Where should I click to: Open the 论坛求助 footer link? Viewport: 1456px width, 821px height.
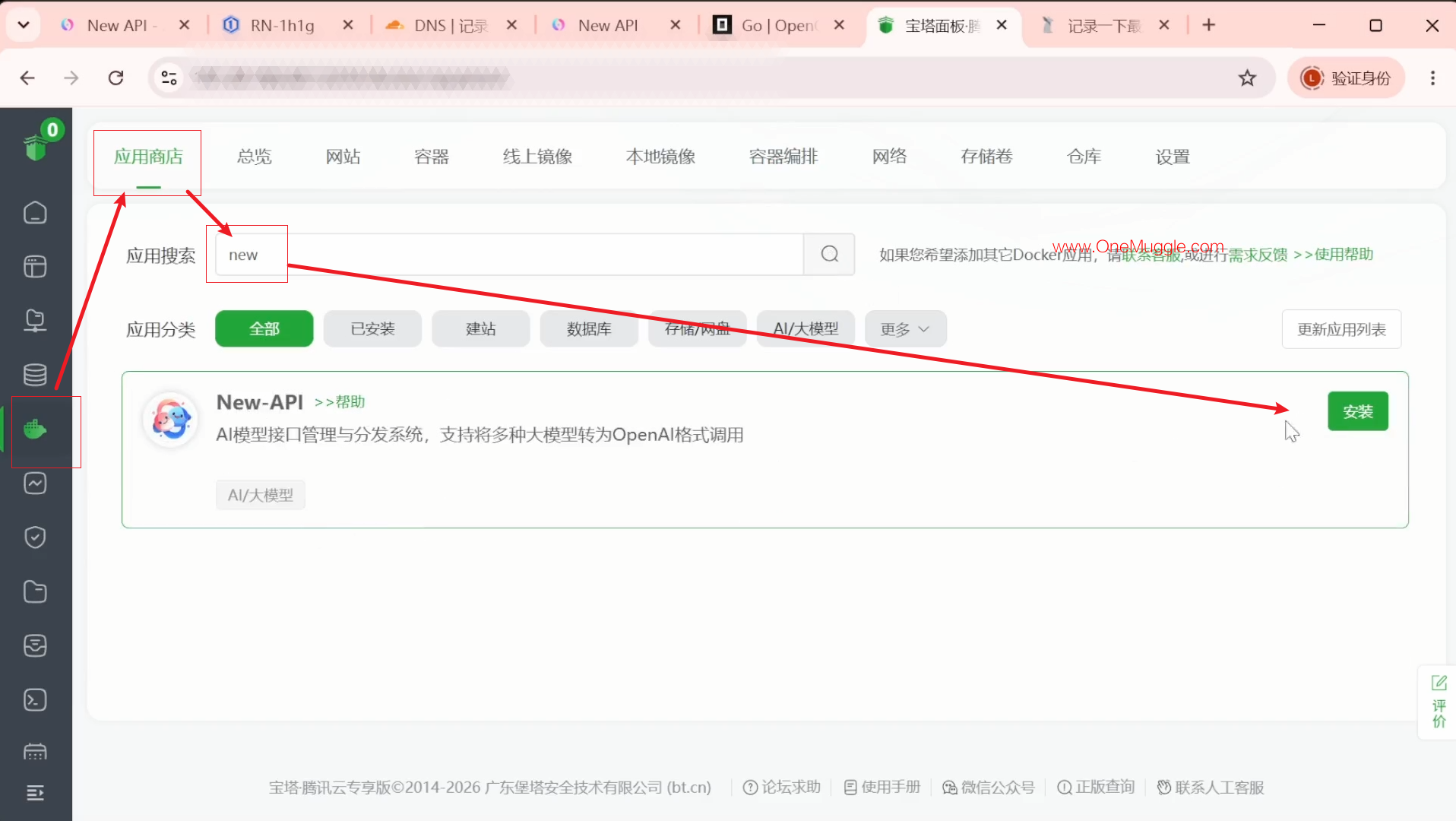[x=782, y=787]
